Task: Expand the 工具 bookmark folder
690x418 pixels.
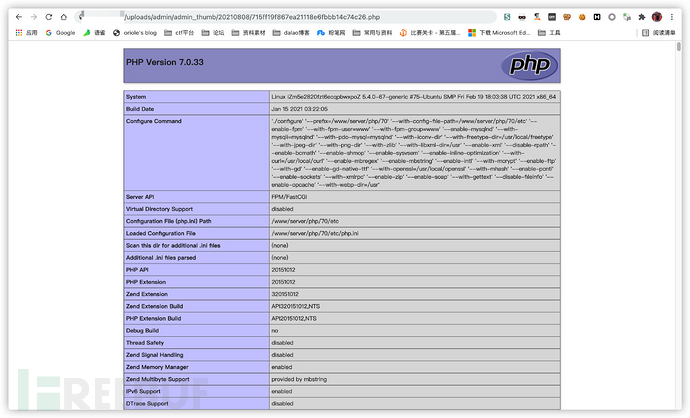Action: pos(549,33)
